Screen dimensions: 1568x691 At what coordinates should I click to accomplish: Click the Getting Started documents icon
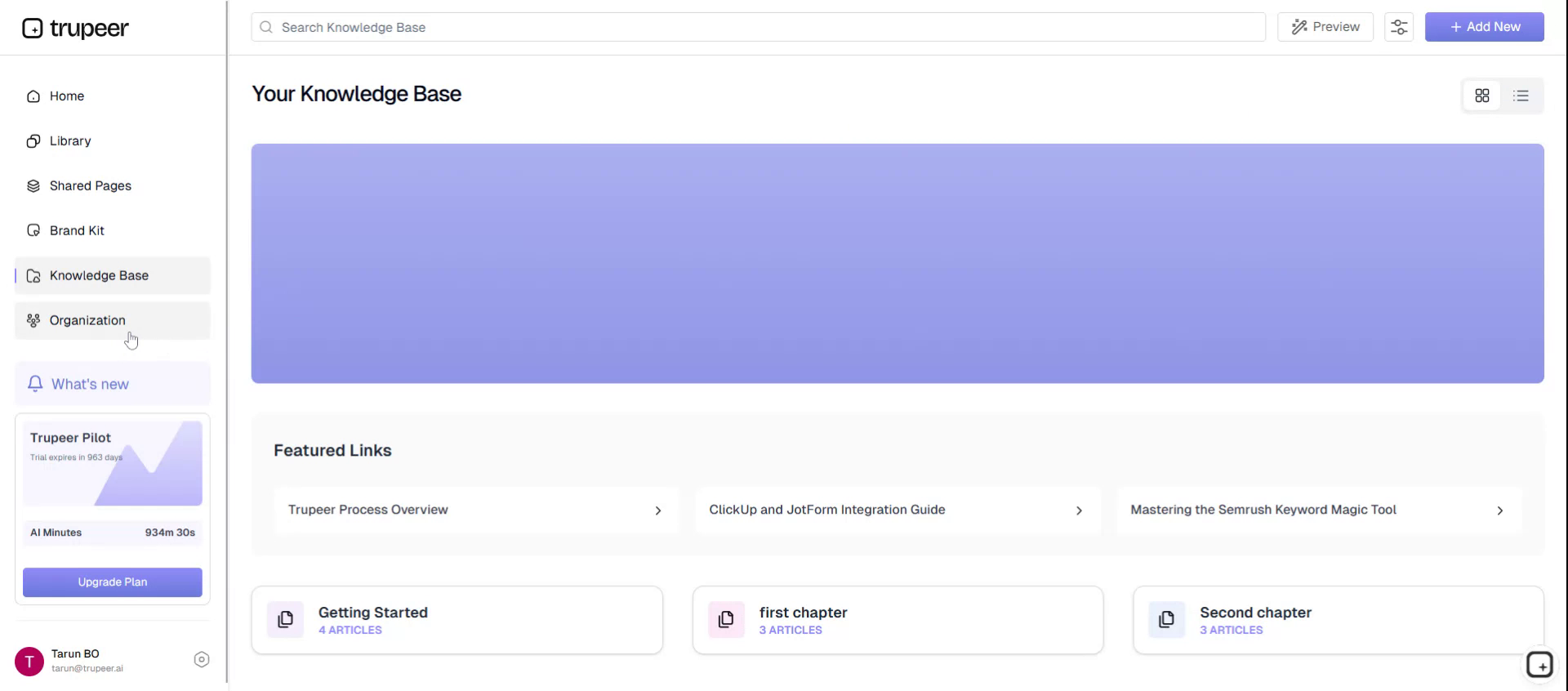(286, 620)
